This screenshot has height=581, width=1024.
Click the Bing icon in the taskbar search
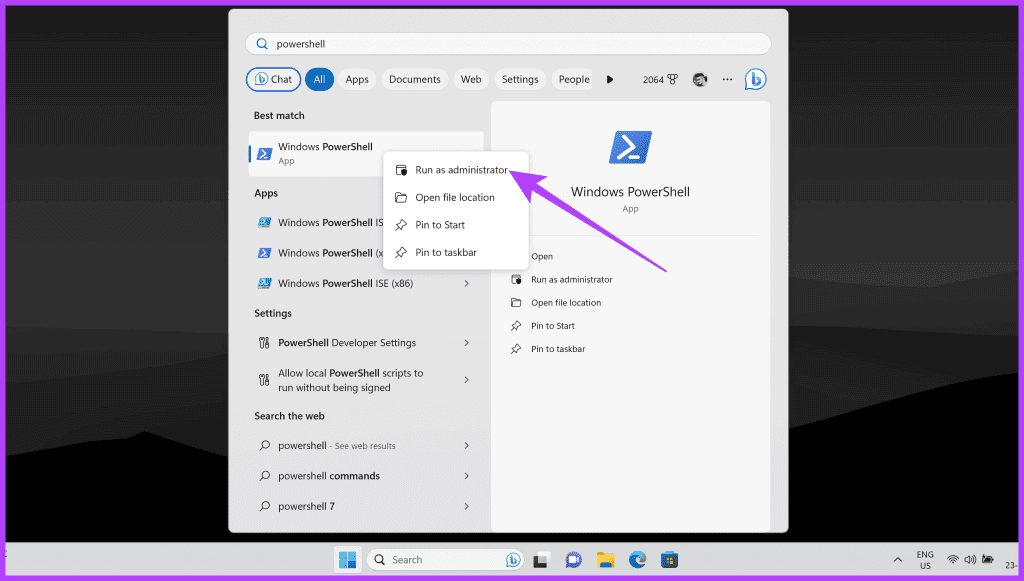(513, 559)
